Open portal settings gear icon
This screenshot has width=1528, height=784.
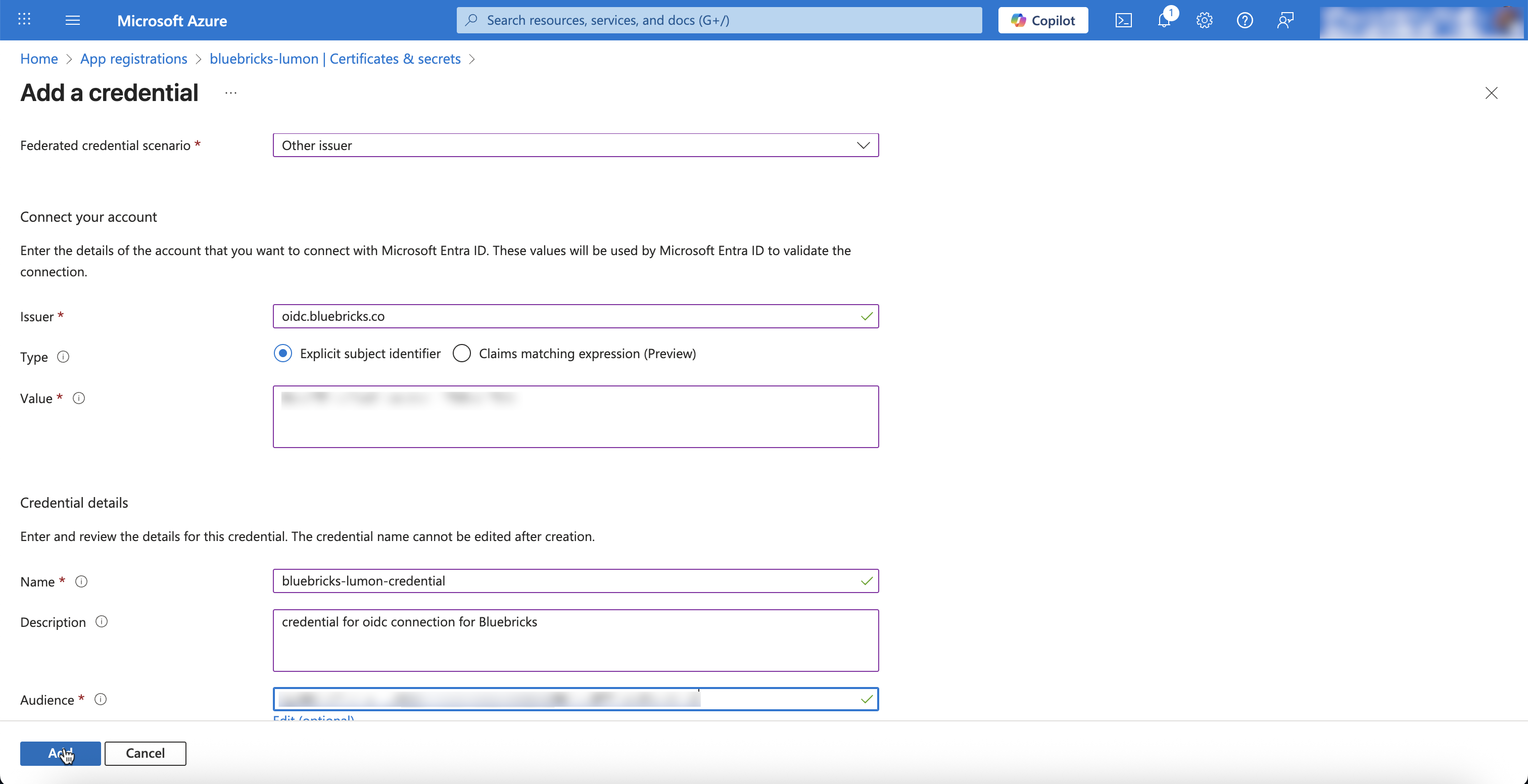click(1204, 20)
